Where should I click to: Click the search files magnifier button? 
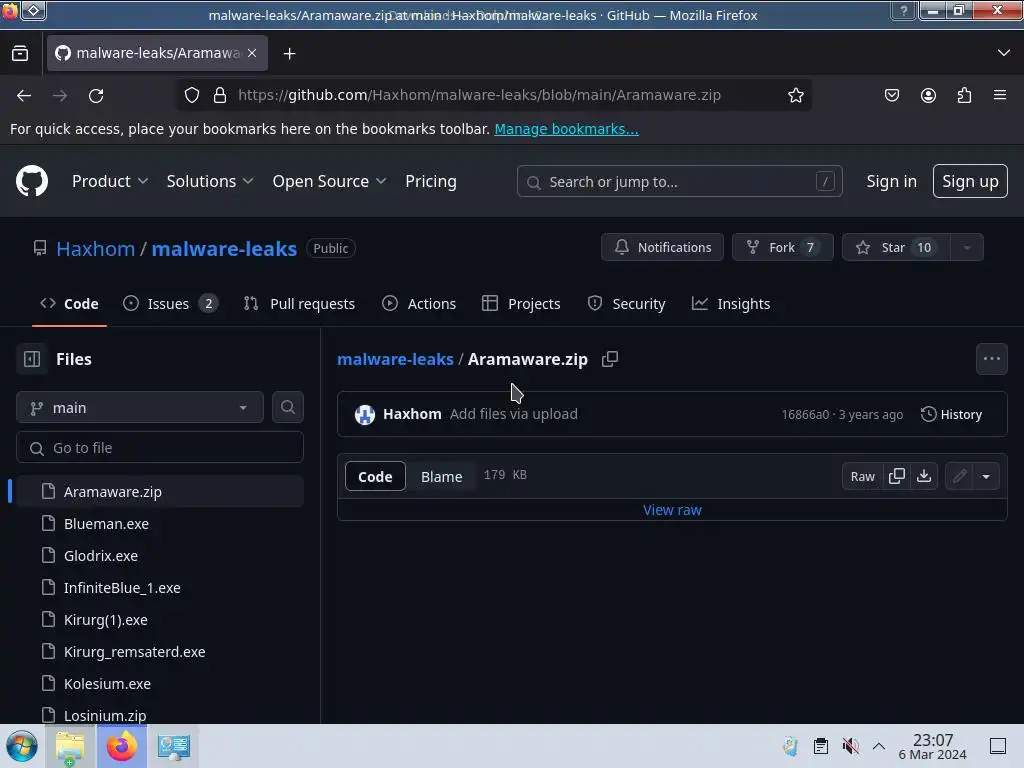tap(288, 408)
